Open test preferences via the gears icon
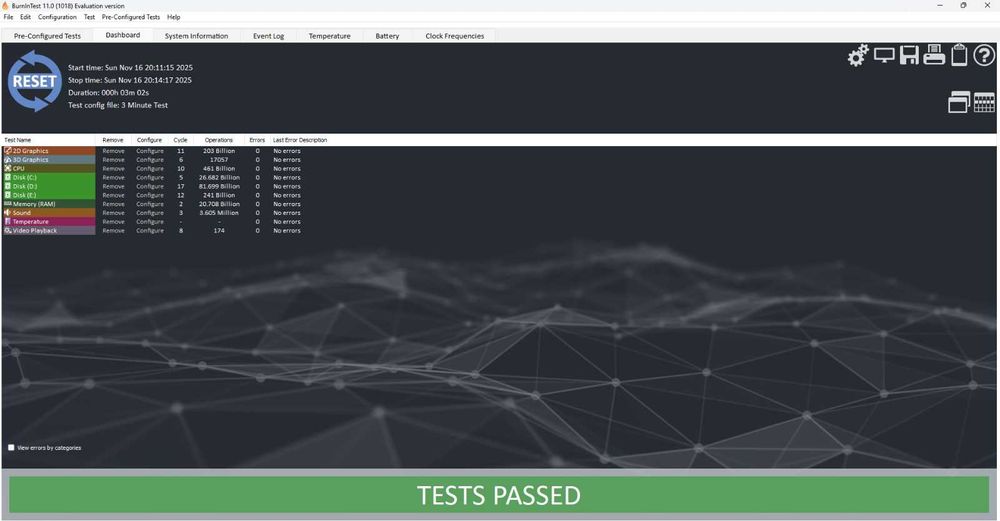The width and height of the screenshot is (1000, 521). pyautogui.click(x=858, y=55)
